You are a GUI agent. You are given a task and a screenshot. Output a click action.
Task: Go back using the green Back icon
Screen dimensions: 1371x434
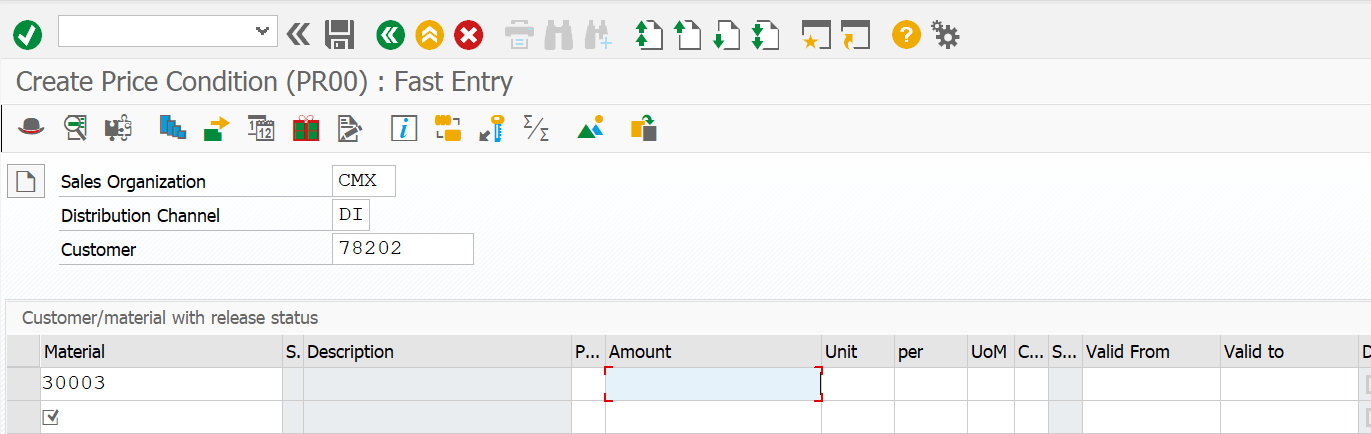click(x=390, y=35)
